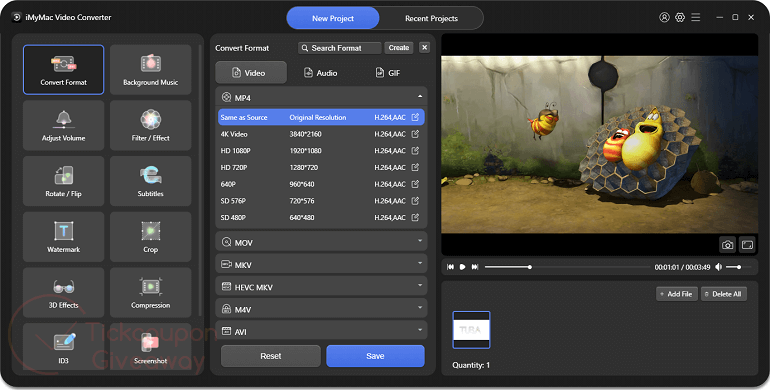Expand the AVI format group

(x=420, y=330)
